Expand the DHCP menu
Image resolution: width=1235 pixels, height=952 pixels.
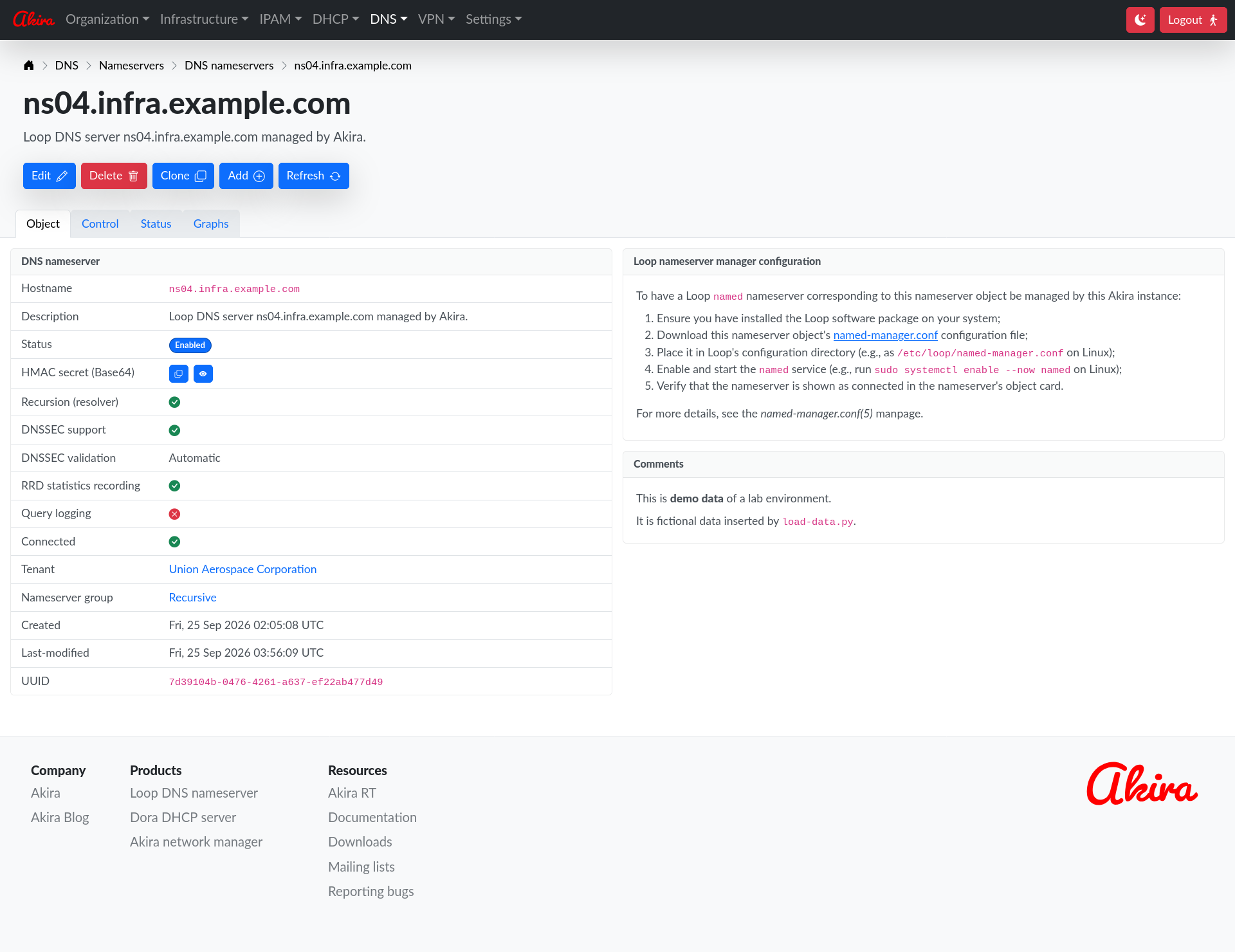[336, 19]
